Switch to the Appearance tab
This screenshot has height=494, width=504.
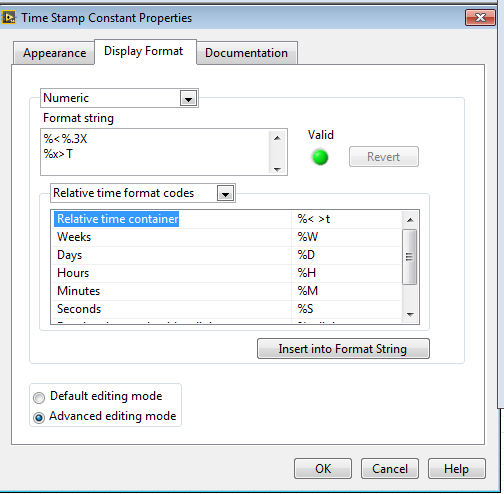coord(54,53)
